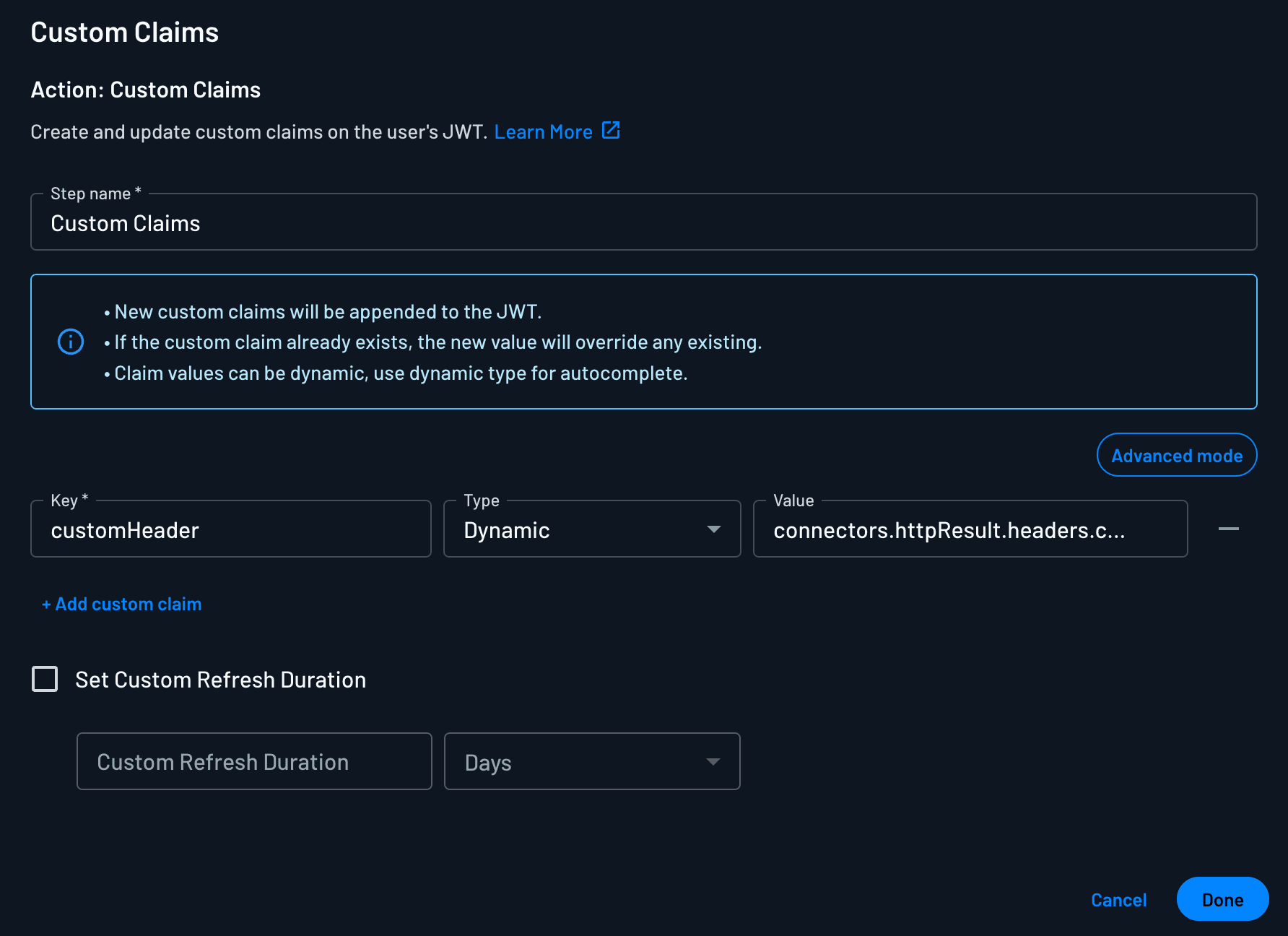This screenshot has height=936, width=1288.
Task: Click the Learn More link
Action: (544, 131)
